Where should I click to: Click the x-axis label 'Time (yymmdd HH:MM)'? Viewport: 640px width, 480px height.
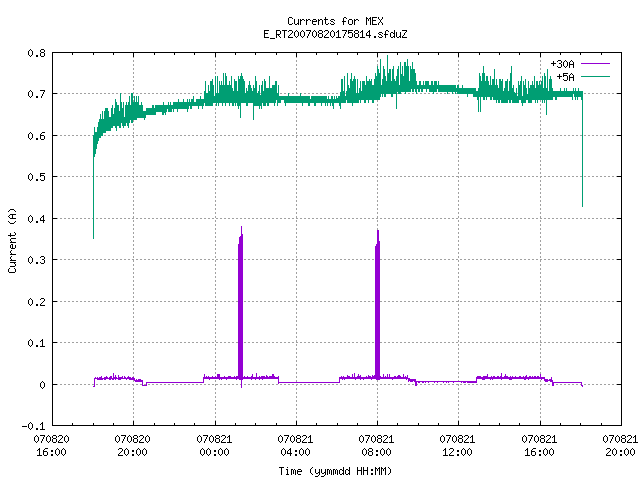(x=335, y=471)
